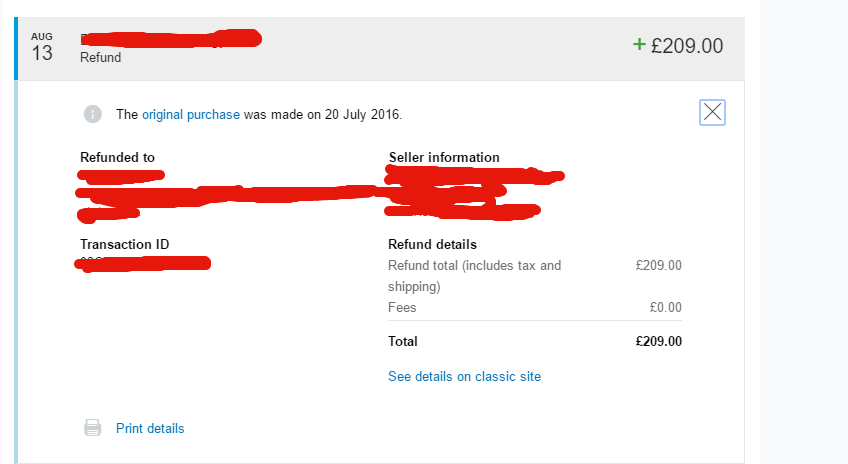Select the "Print details" link

coord(150,428)
